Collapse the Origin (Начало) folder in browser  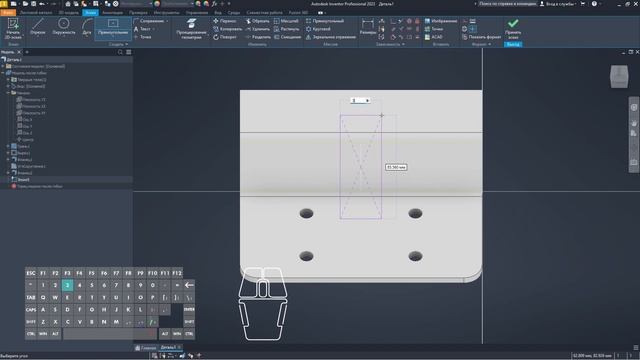tap(8, 93)
